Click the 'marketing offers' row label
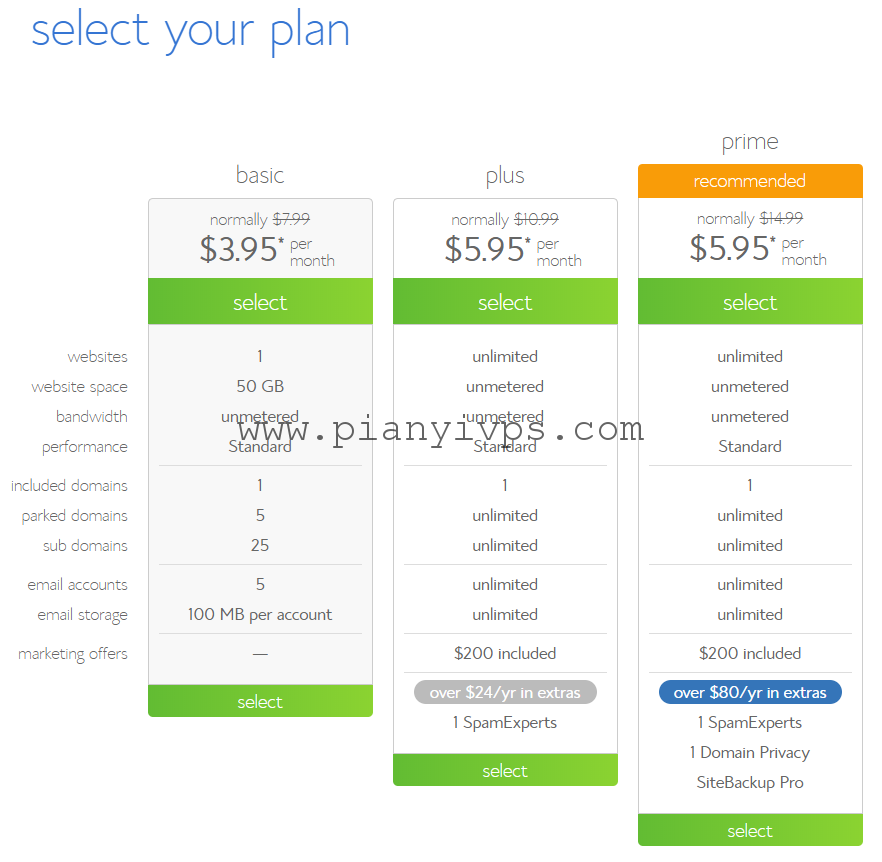The image size is (882, 862). 73,654
